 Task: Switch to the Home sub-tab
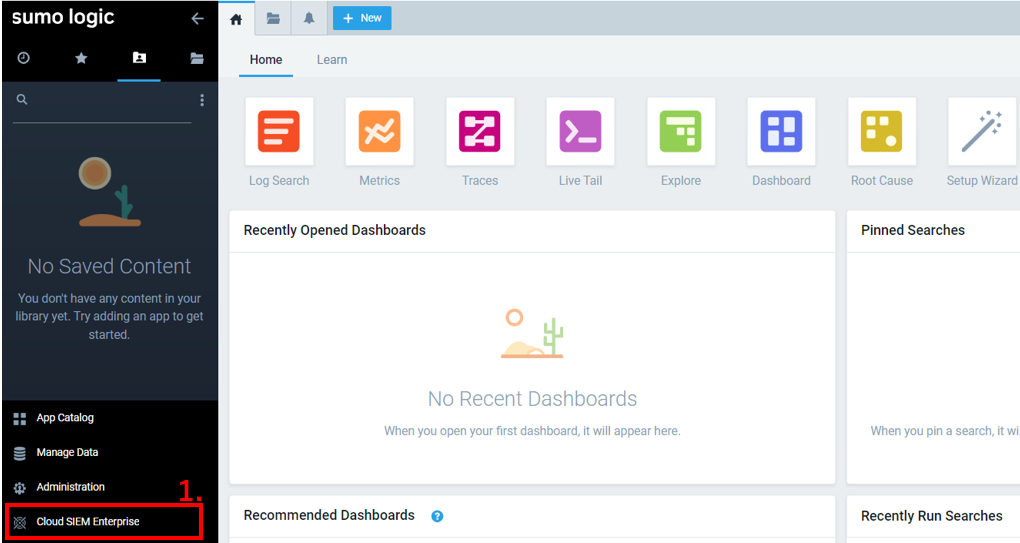pos(266,60)
